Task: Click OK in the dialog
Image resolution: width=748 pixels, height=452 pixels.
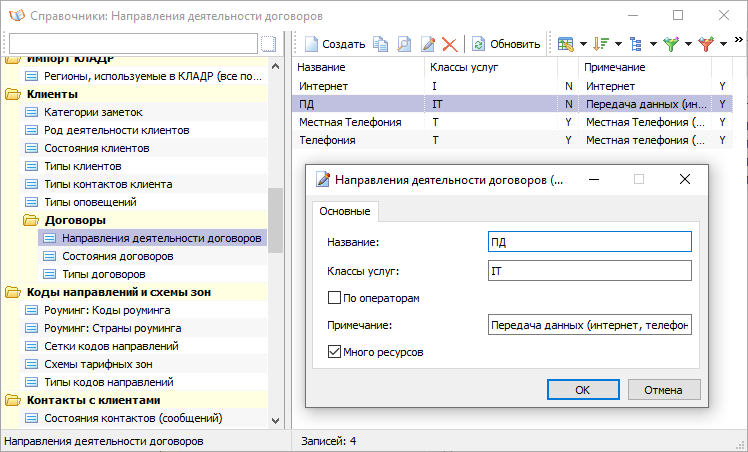Action: point(583,390)
